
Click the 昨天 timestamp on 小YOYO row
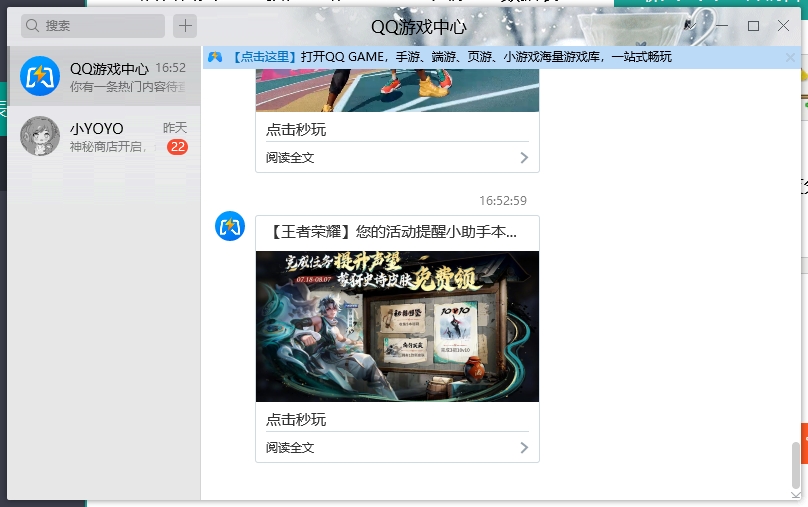click(x=175, y=128)
